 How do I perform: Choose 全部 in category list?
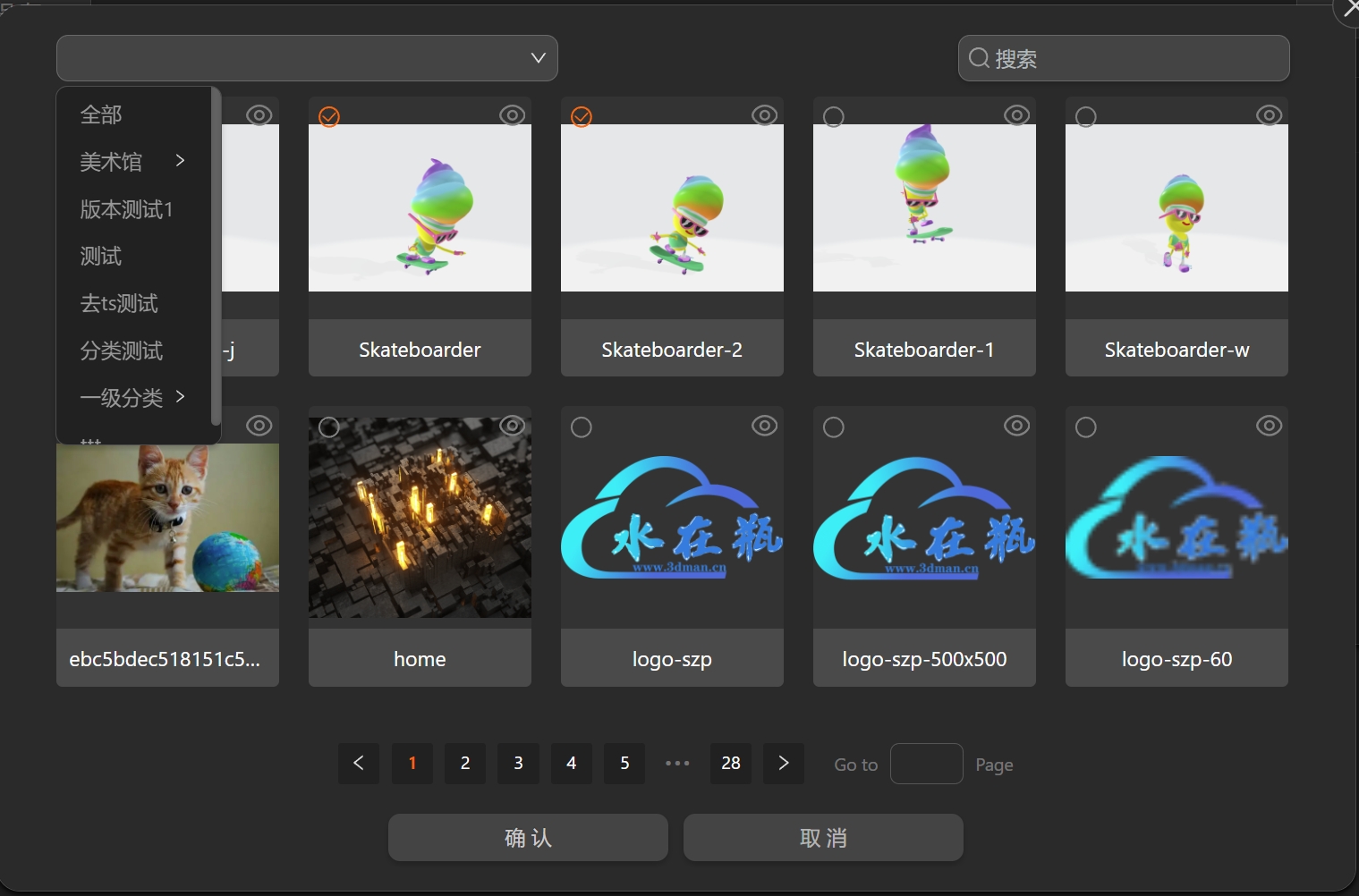point(101,114)
